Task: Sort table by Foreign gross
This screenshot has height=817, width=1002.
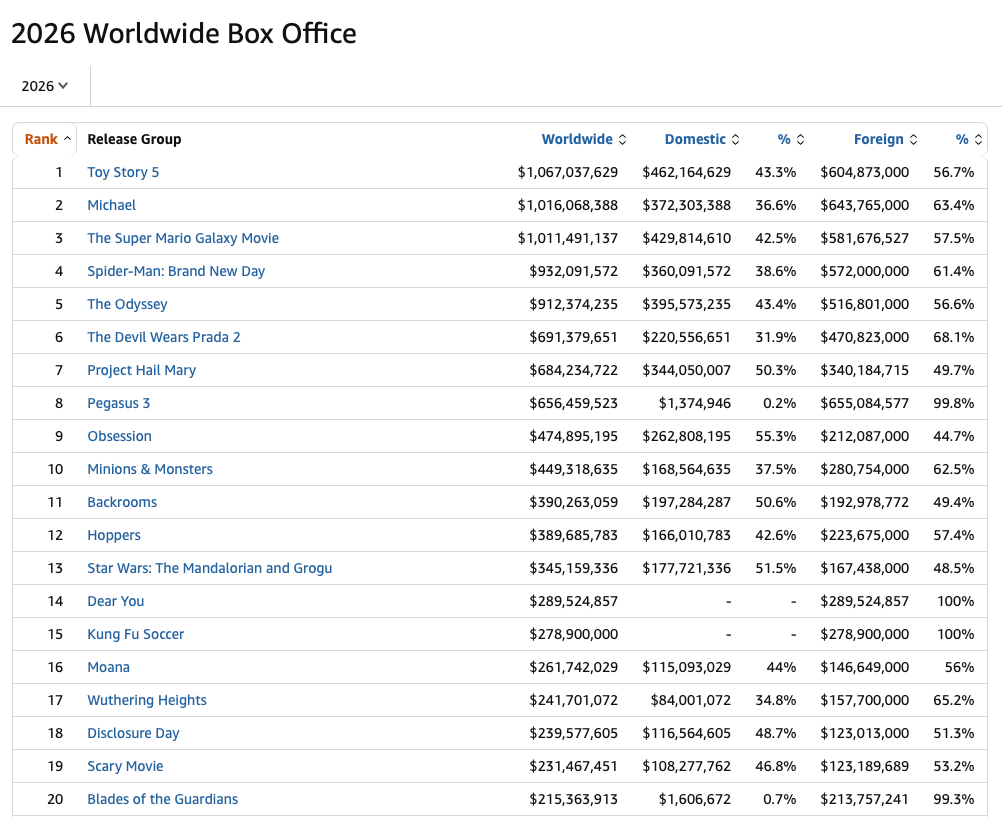Action: coord(885,139)
